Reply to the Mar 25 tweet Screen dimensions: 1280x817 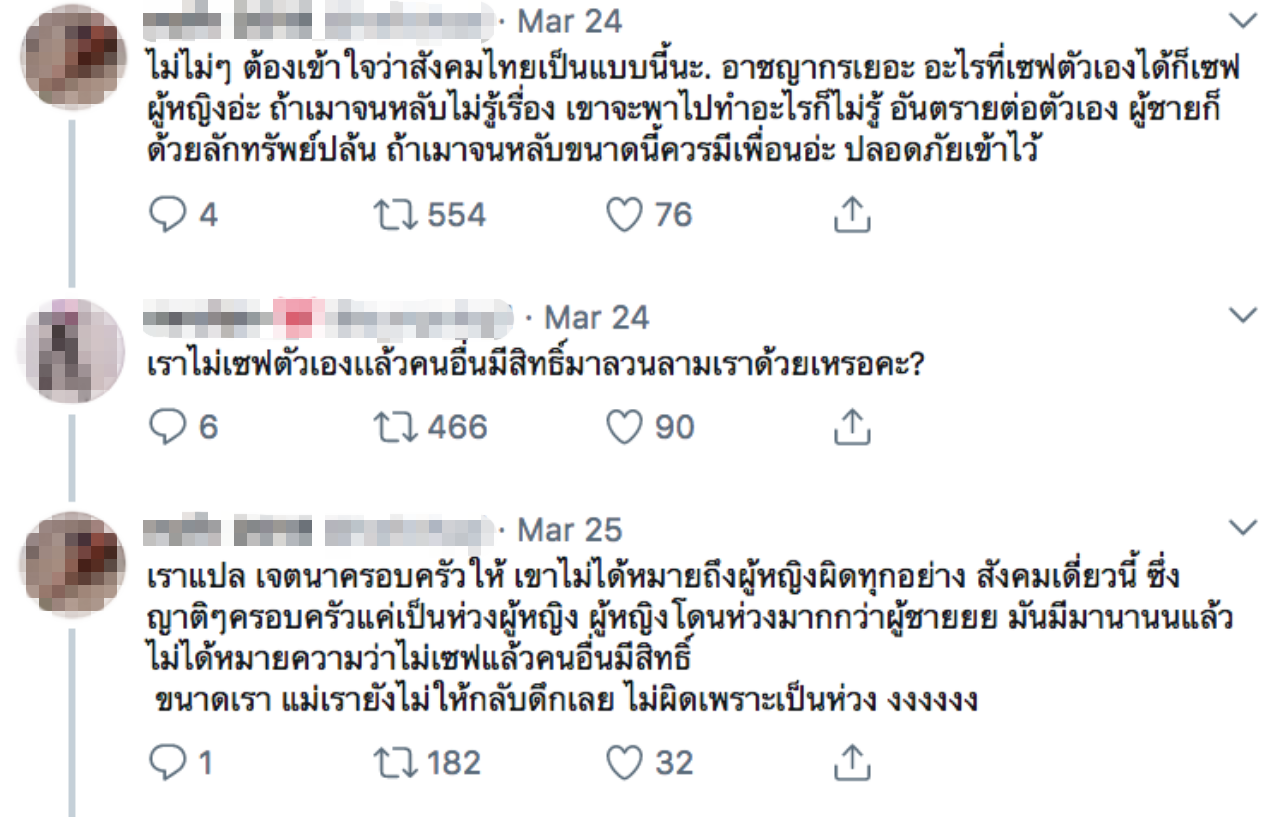click(x=165, y=763)
